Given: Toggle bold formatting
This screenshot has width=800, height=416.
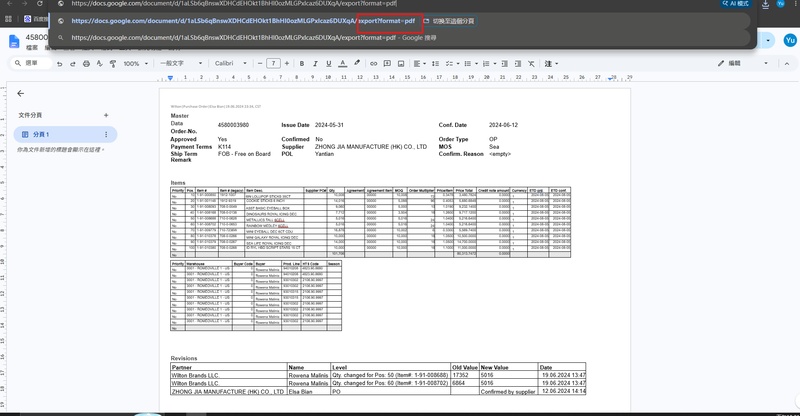Looking at the screenshot, I should click(x=302, y=63).
